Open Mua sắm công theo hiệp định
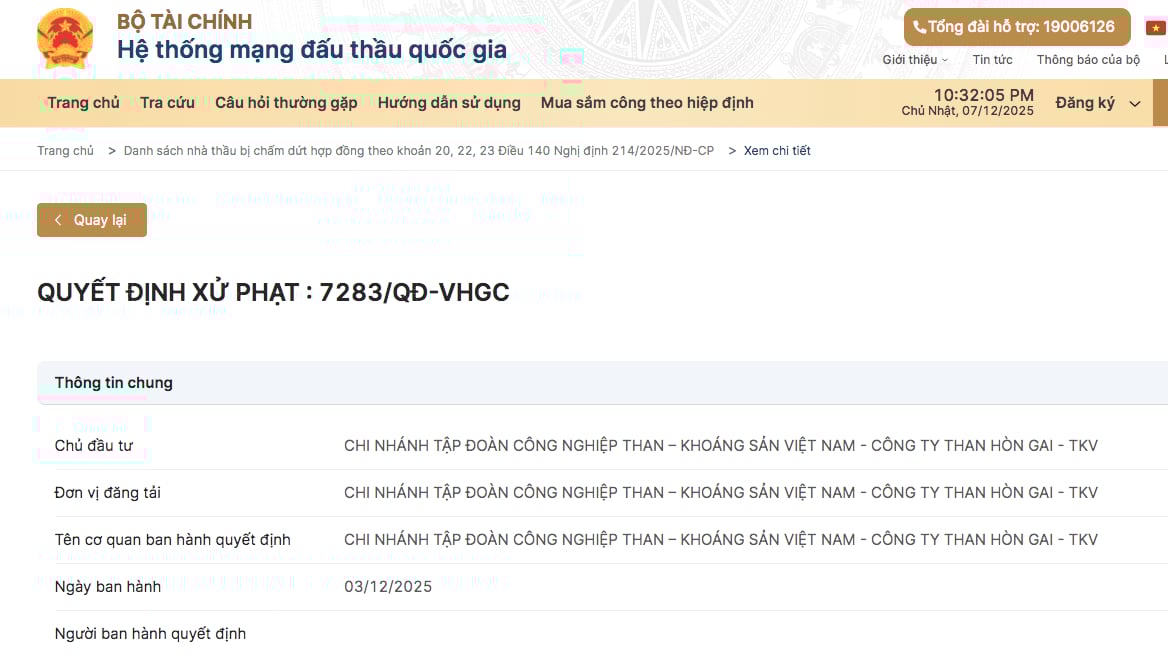This screenshot has height=656, width=1168. [647, 102]
